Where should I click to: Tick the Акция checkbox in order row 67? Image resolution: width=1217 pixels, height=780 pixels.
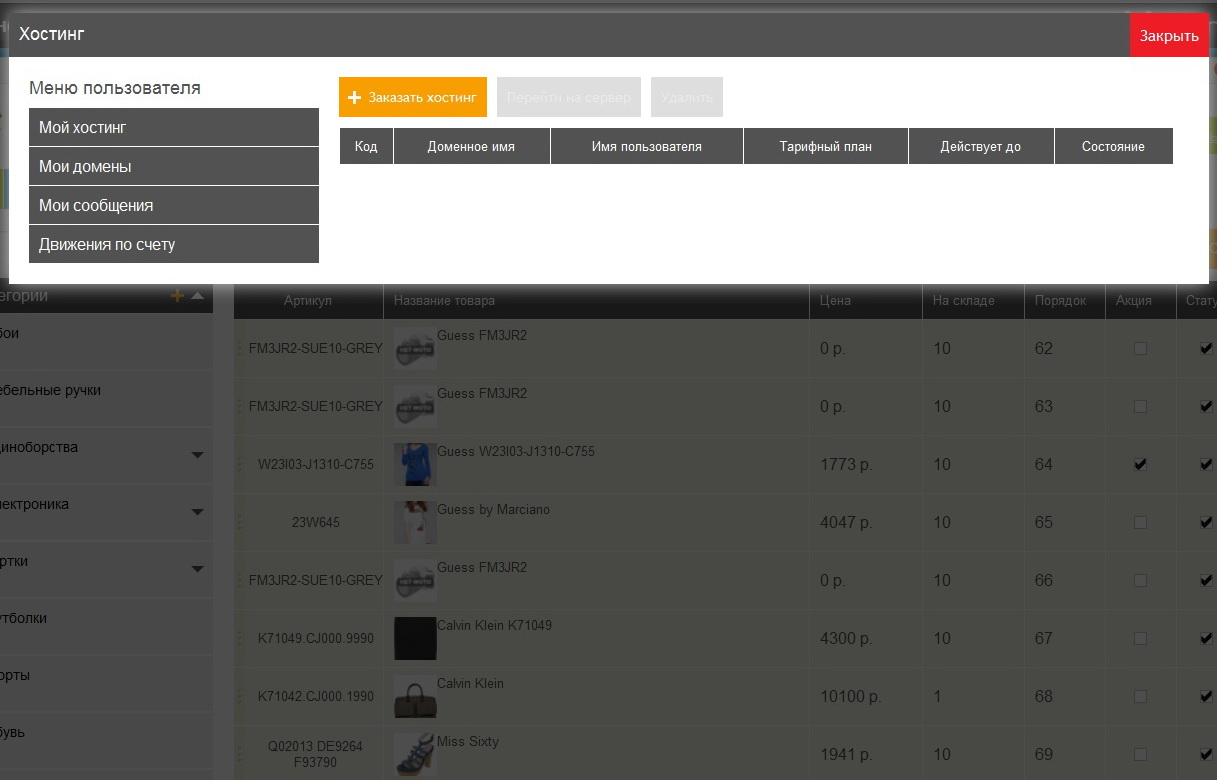pos(1140,639)
